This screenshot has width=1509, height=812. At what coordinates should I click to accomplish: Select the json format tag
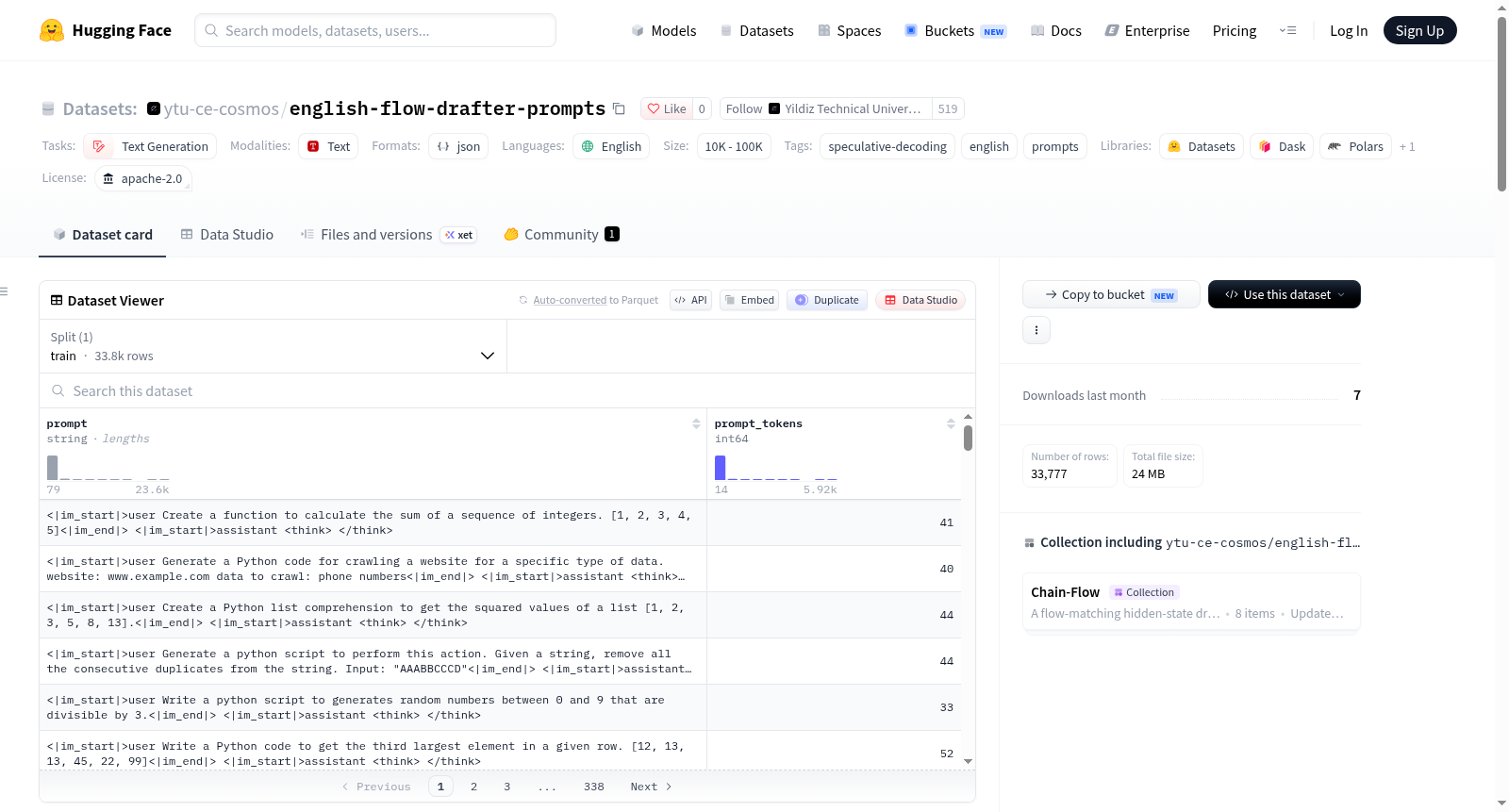458,146
